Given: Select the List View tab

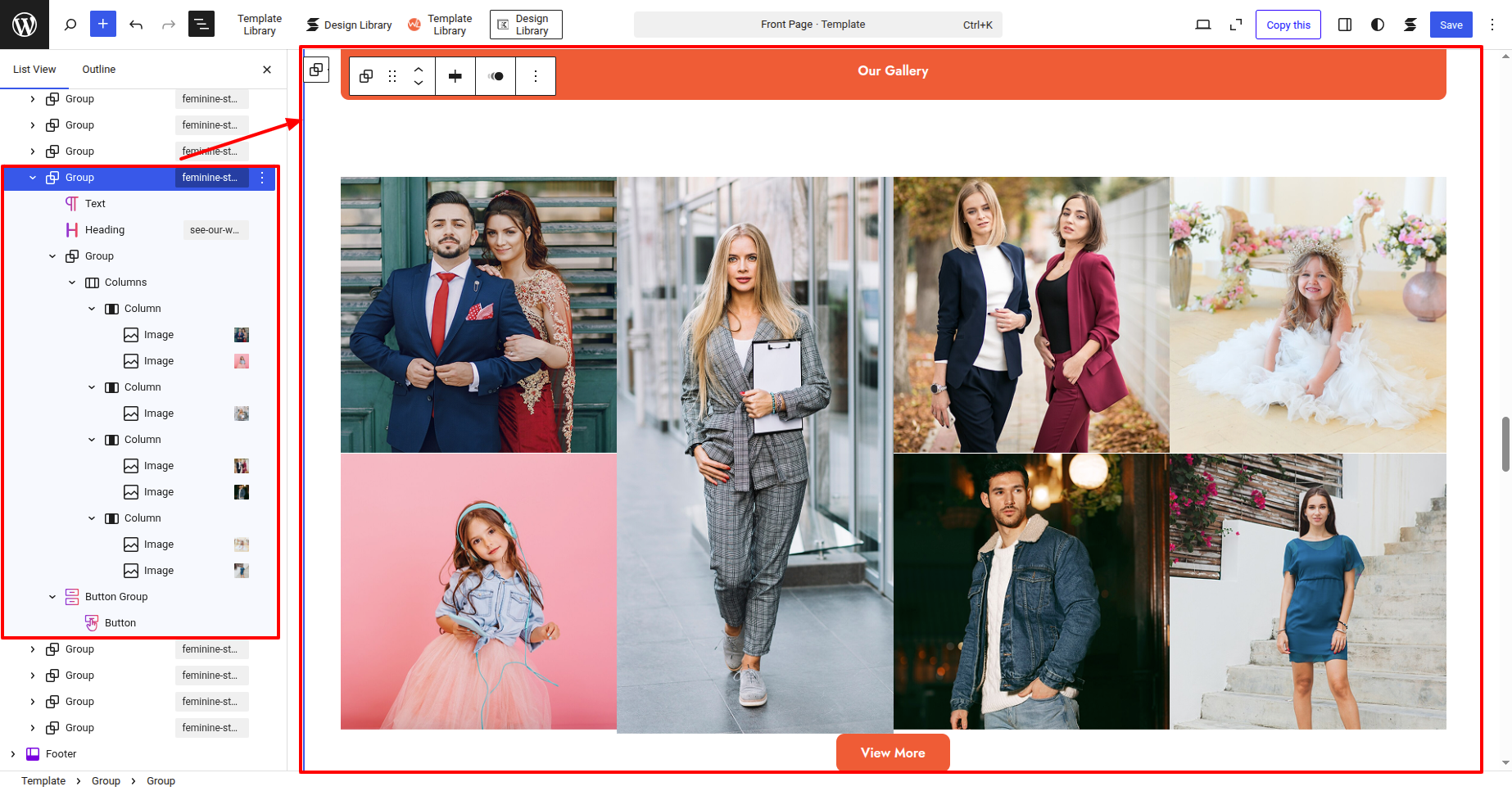Looking at the screenshot, I should click(34, 70).
